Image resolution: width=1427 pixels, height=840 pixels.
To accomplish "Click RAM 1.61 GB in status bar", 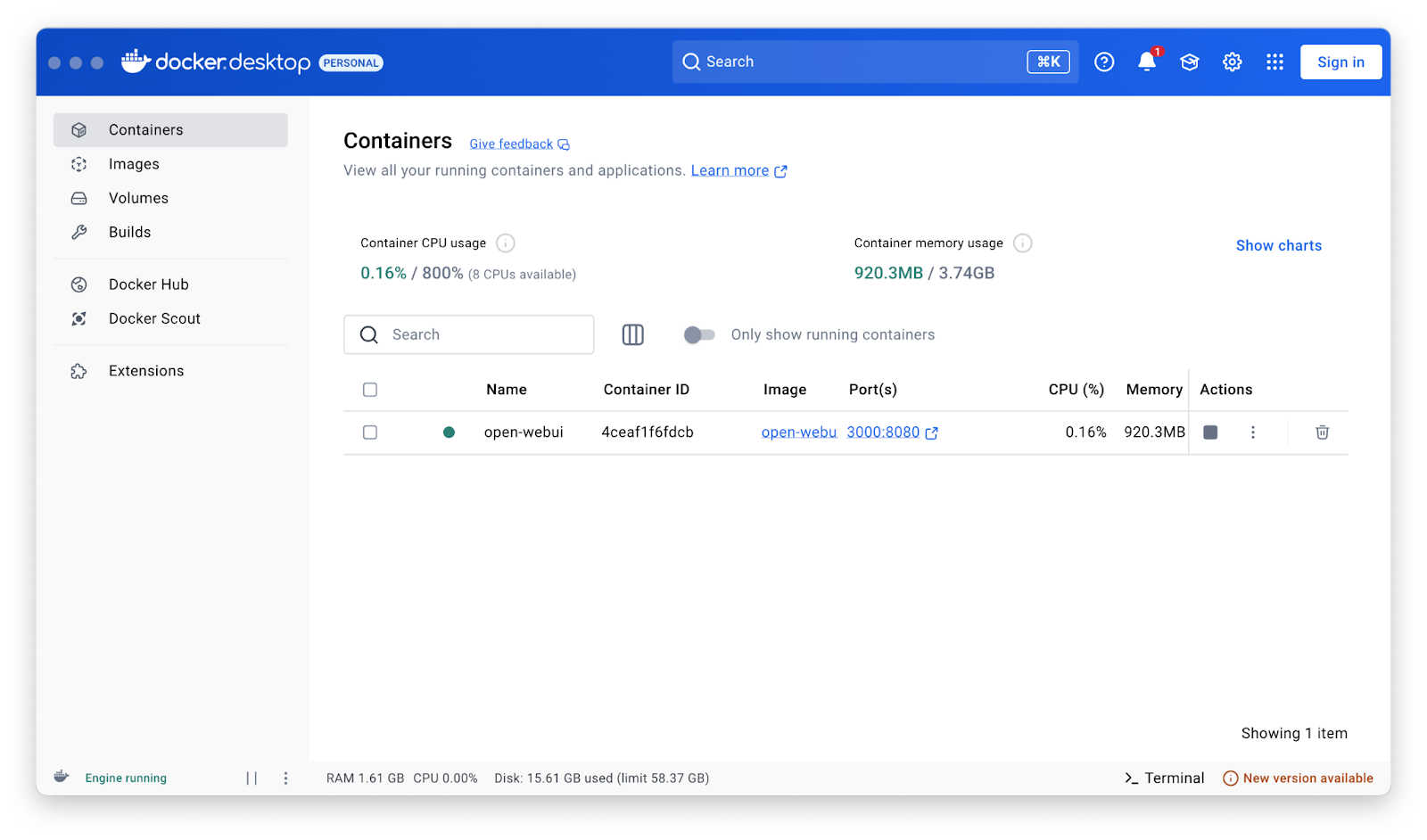I will click(x=366, y=778).
